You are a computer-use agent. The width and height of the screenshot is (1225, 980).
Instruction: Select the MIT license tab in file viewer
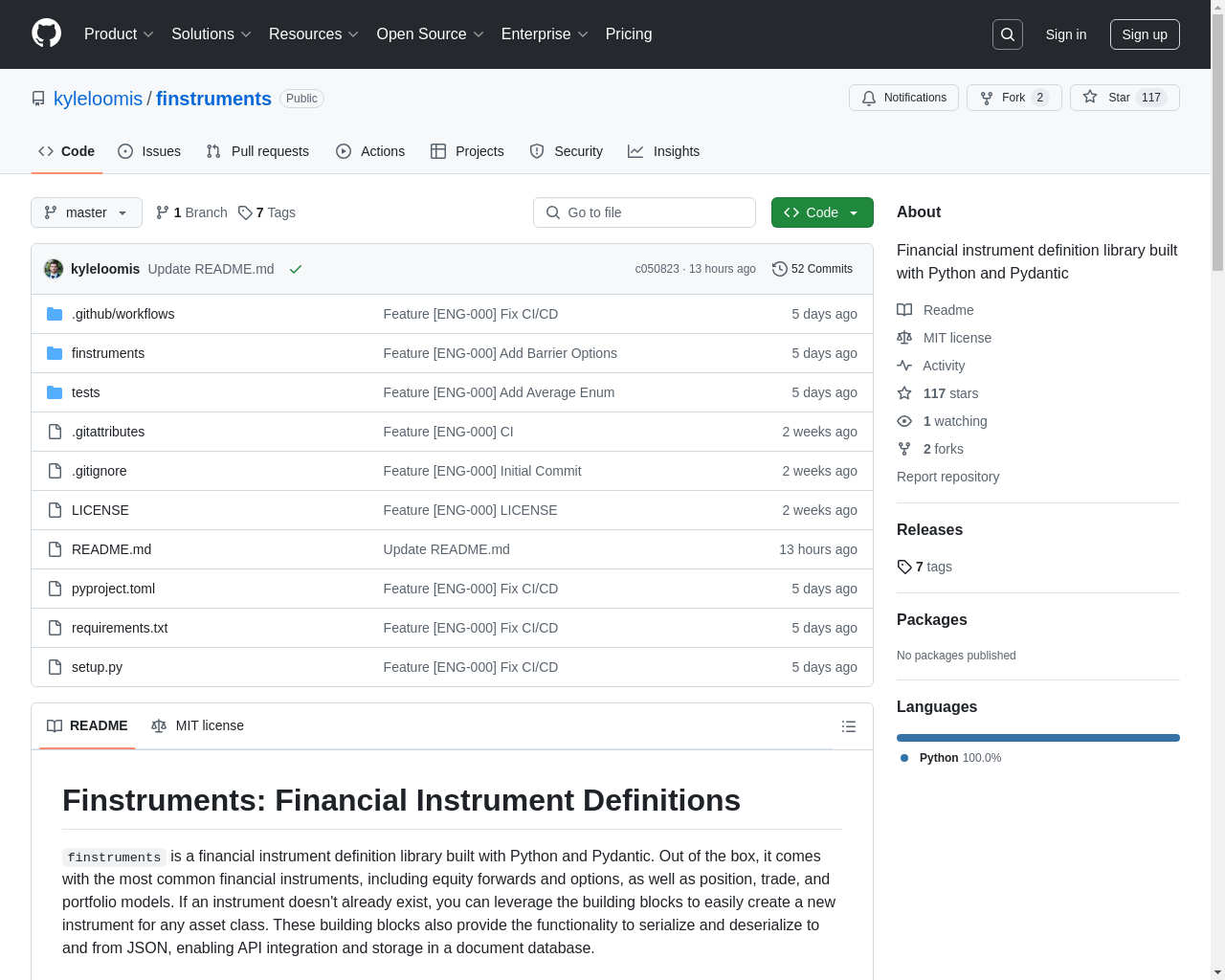(197, 726)
